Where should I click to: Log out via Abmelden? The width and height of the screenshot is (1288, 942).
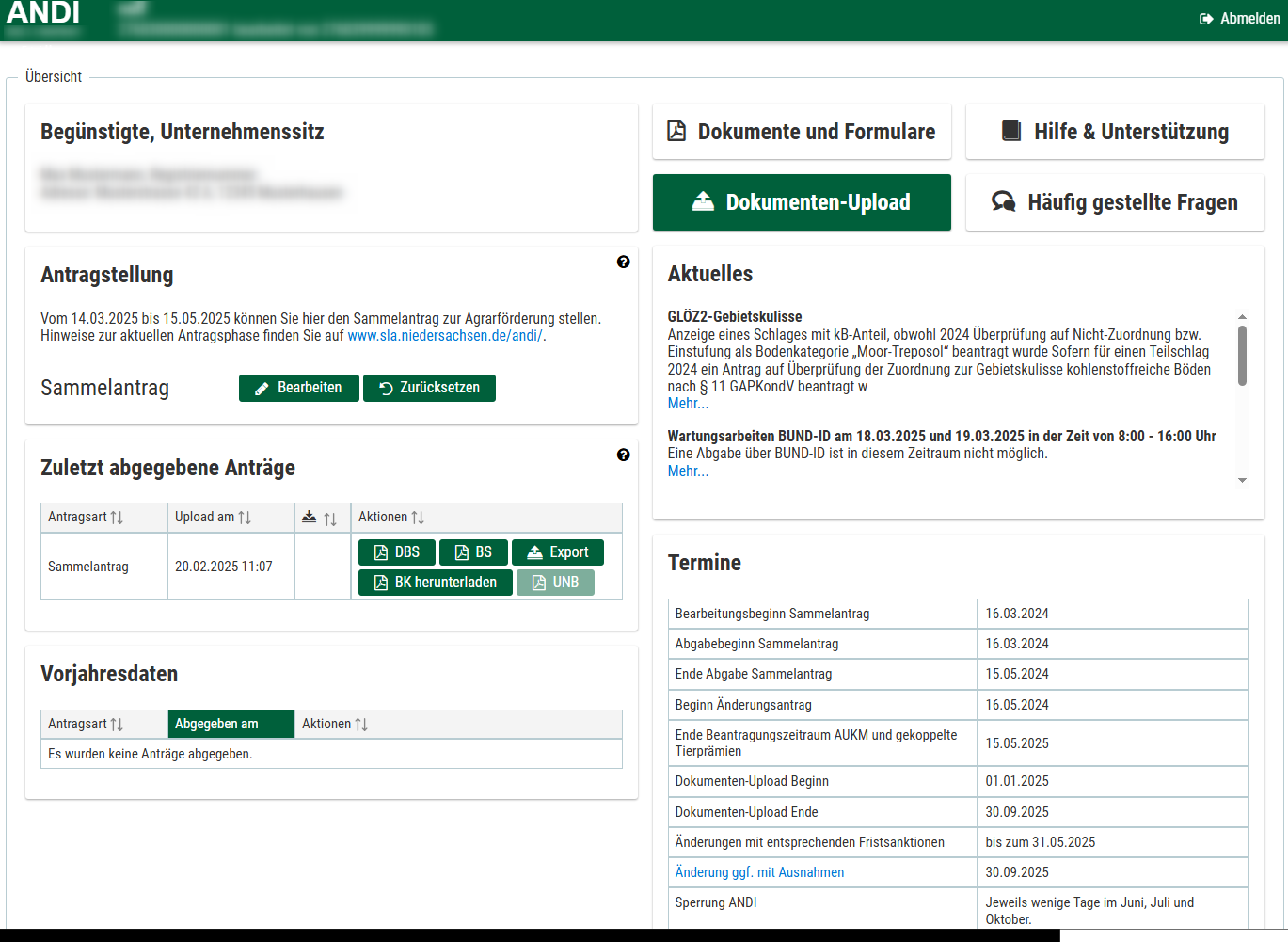click(x=1239, y=19)
